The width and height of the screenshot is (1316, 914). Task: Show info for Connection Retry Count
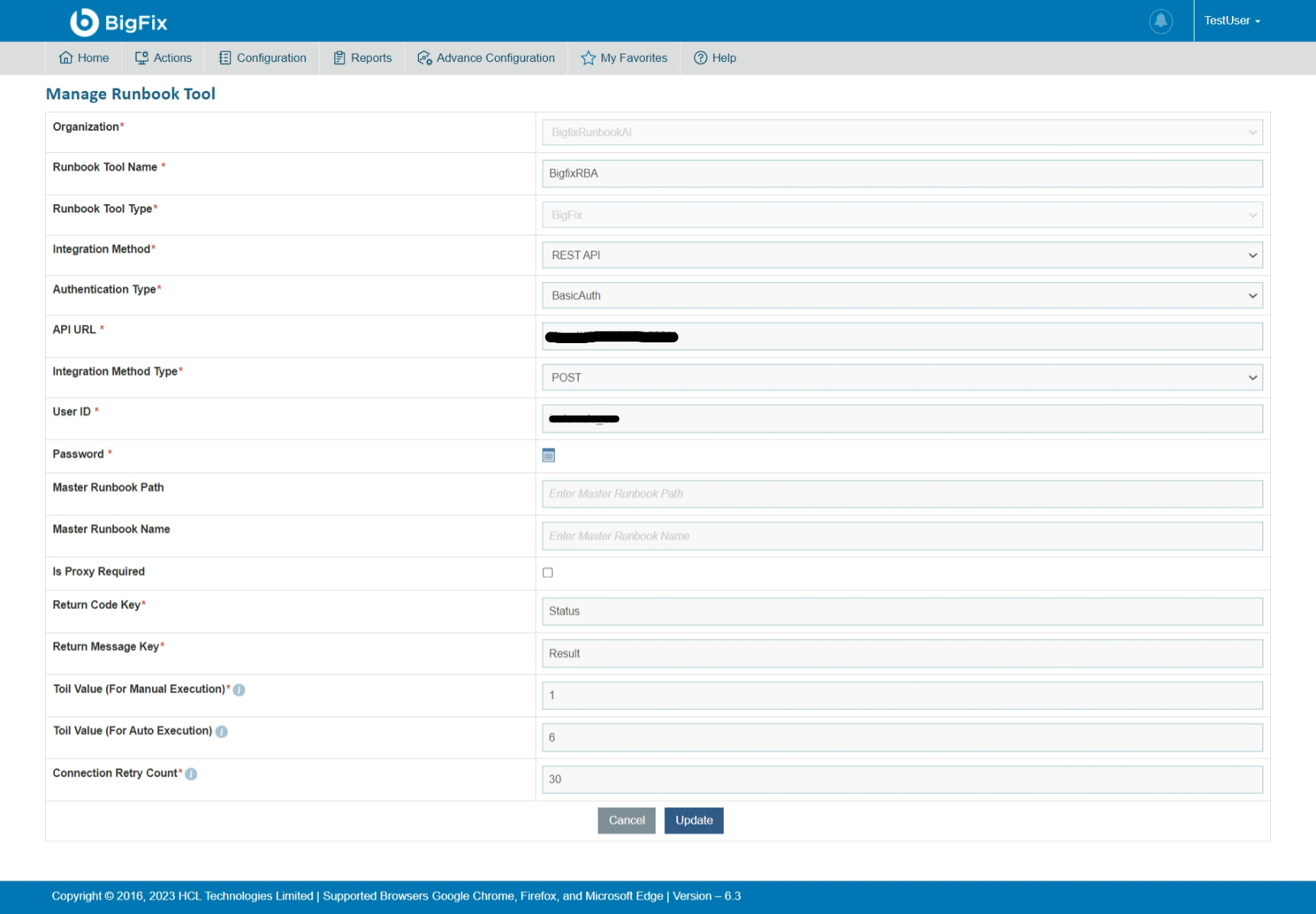pyautogui.click(x=191, y=774)
